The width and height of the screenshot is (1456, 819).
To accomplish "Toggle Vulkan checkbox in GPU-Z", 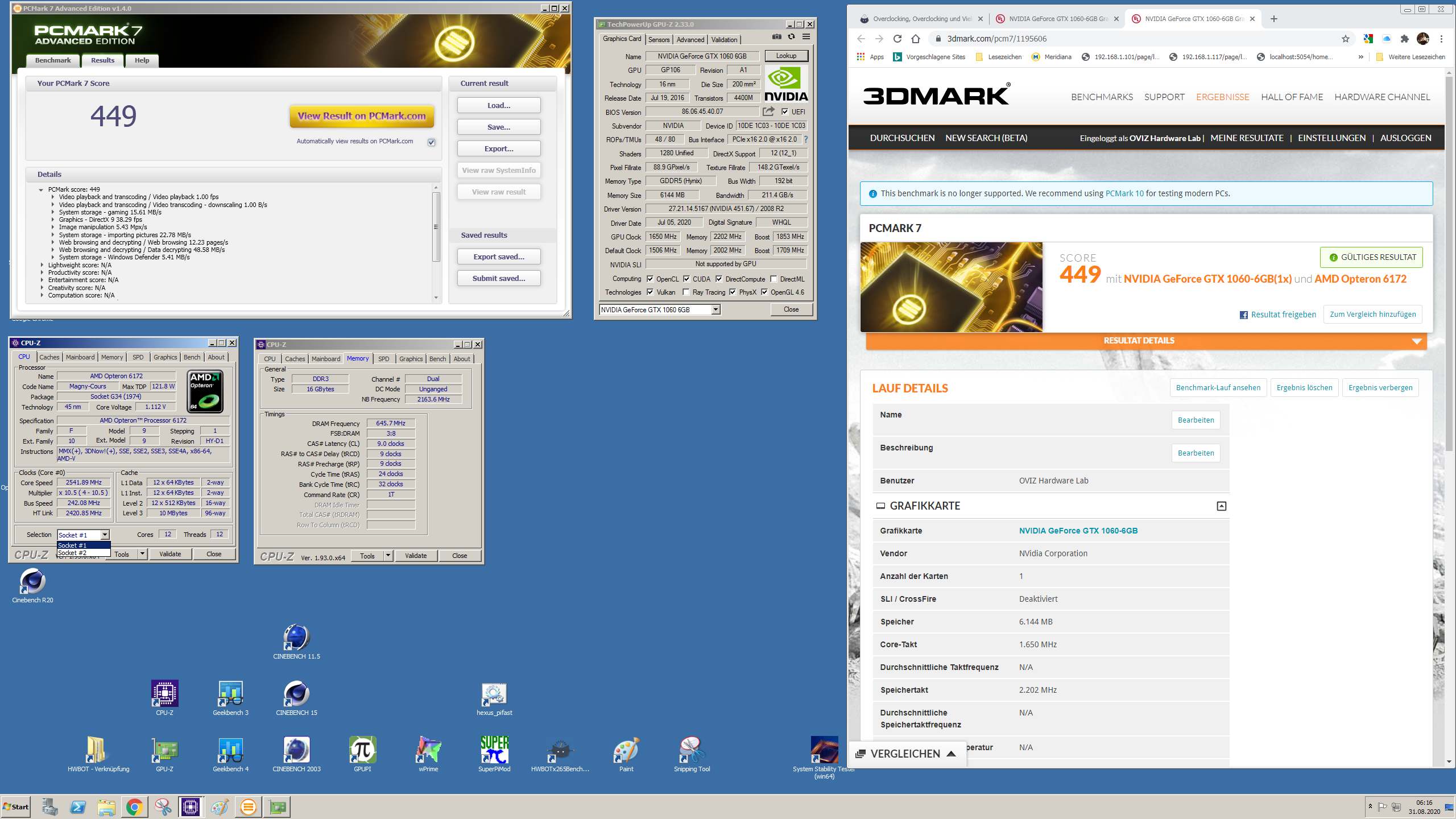I will pos(650,292).
